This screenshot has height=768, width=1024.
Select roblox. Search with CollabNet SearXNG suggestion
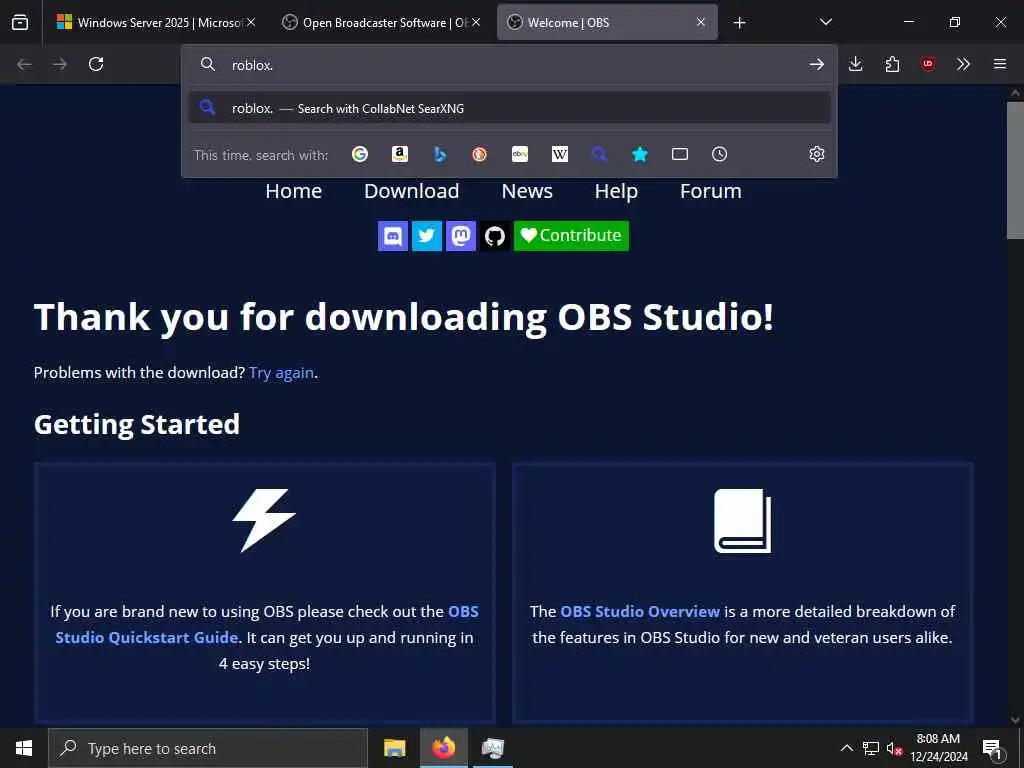[509, 108]
